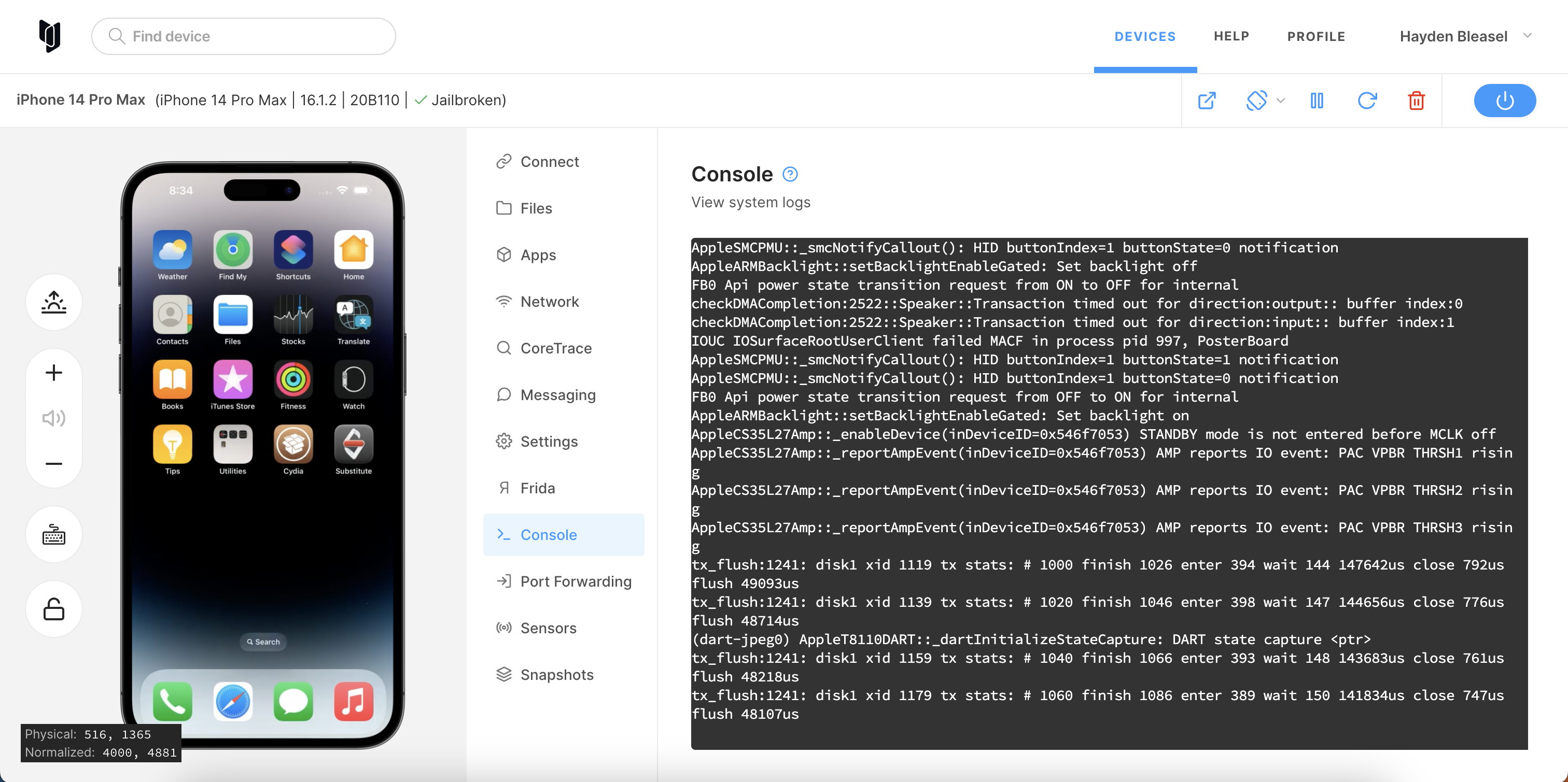Click the speaker volume icon

click(x=53, y=418)
